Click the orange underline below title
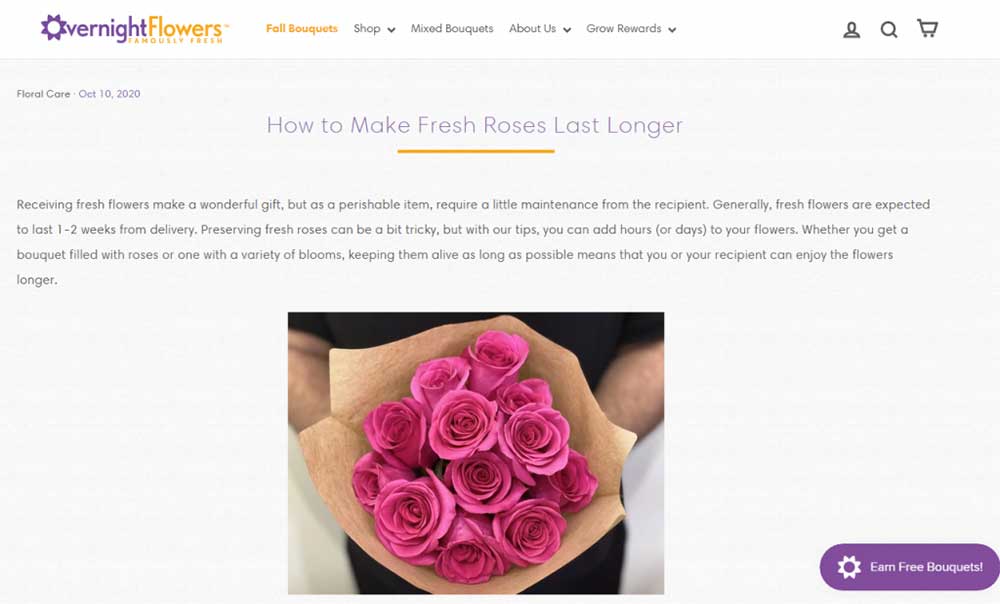1000x604 pixels. pos(476,151)
